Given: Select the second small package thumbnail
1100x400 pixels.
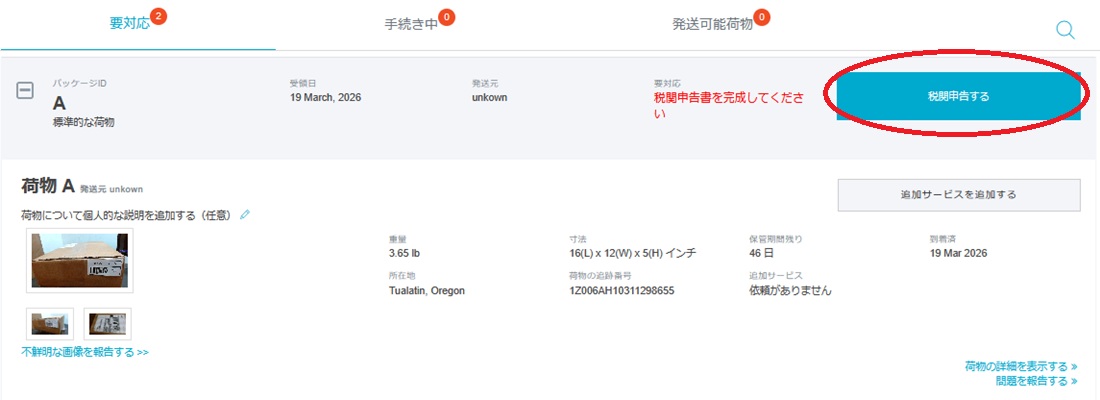Looking at the screenshot, I should coord(107,323).
